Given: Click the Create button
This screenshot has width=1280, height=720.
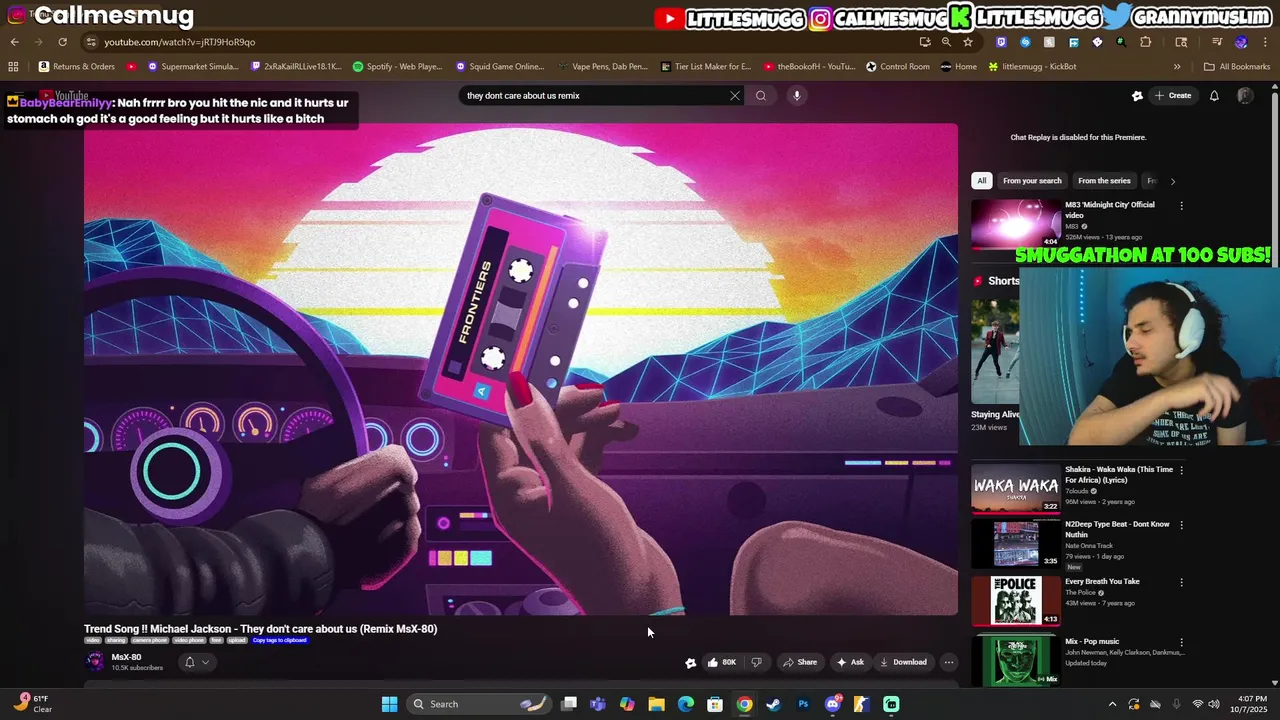Looking at the screenshot, I should (x=1173, y=96).
